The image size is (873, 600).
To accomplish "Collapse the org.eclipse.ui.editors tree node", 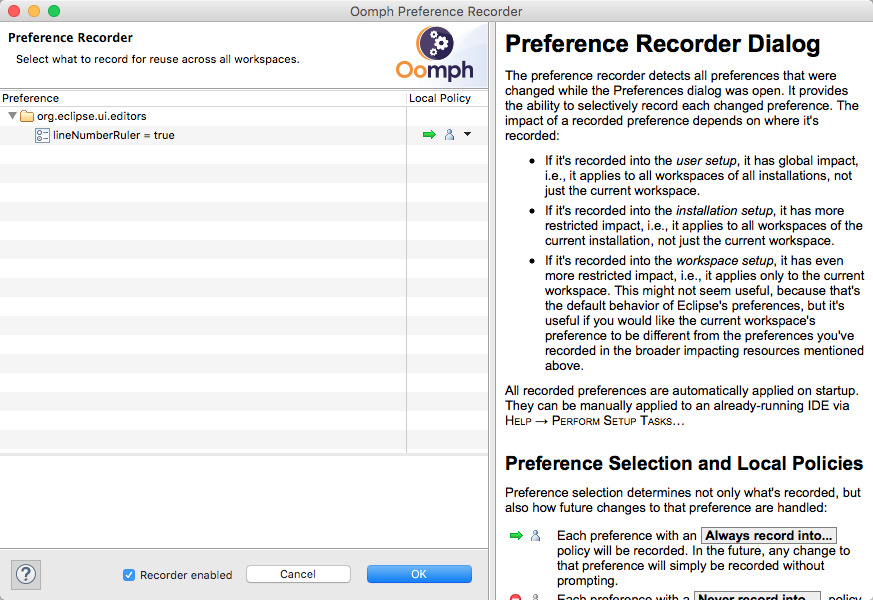I will pyautogui.click(x=12, y=116).
